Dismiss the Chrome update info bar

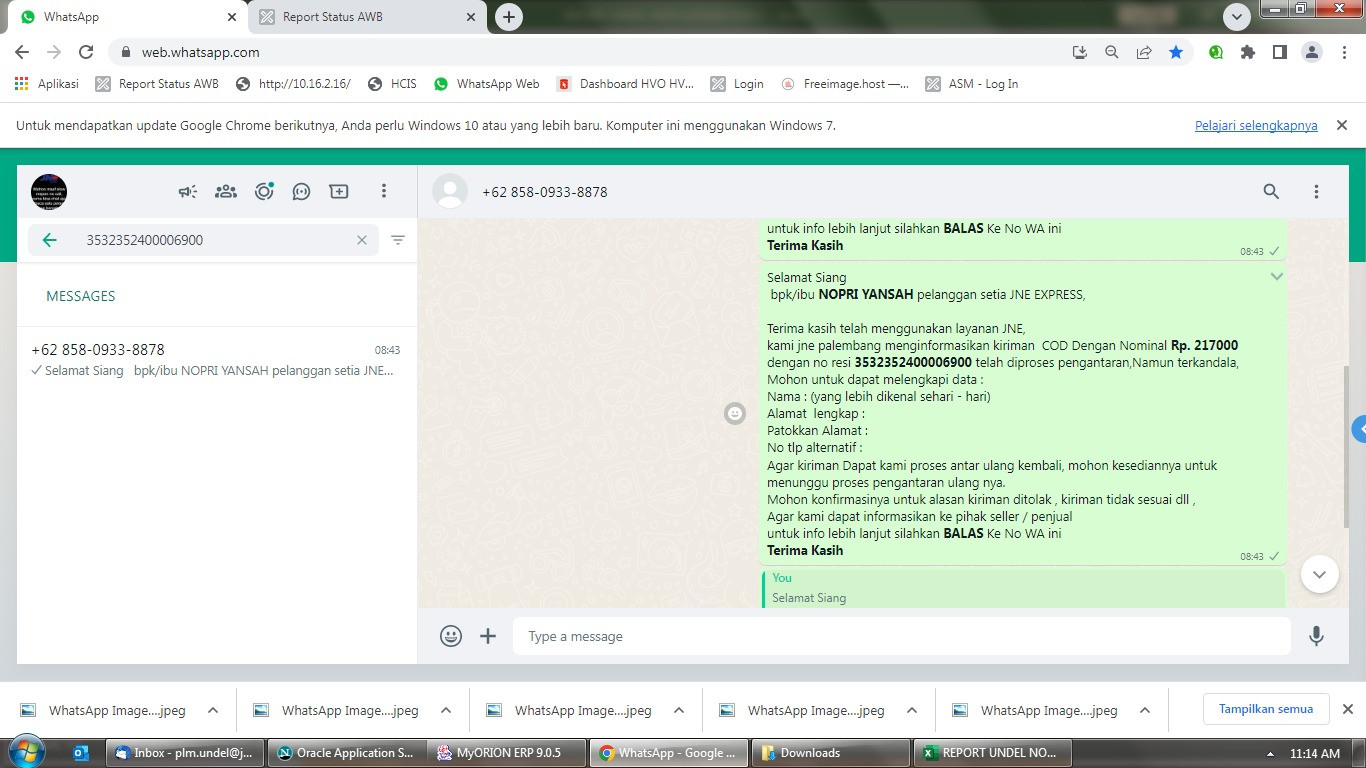(x=1342, y=125)
